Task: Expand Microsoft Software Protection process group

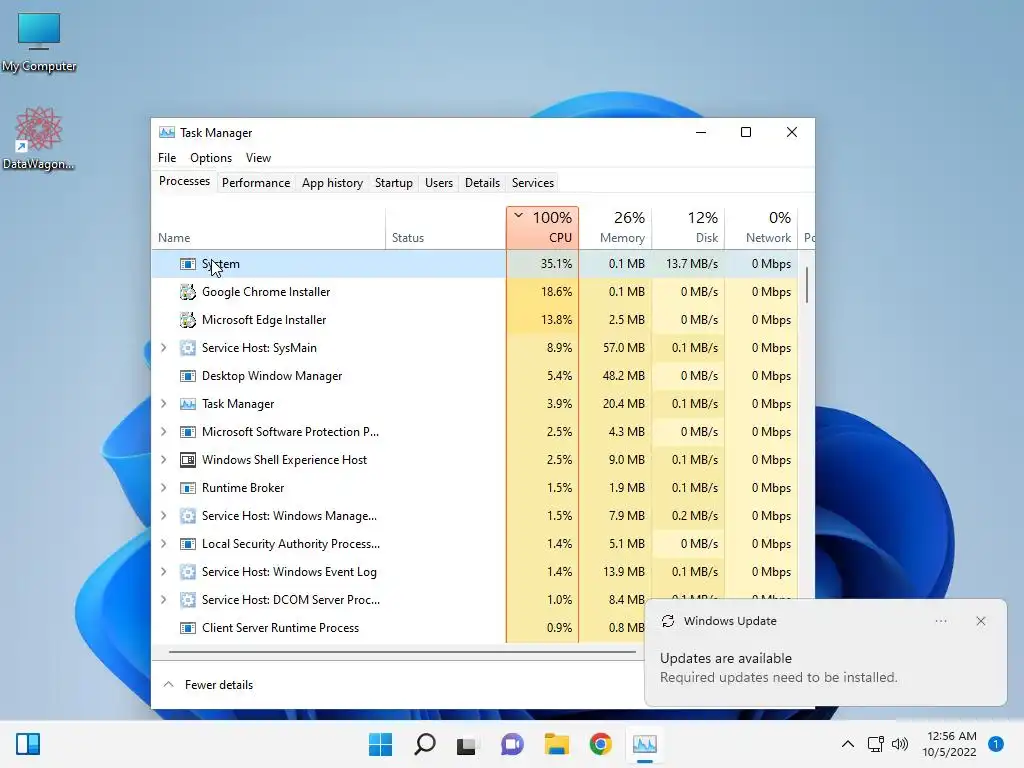Action: click(x=164, y=432)
